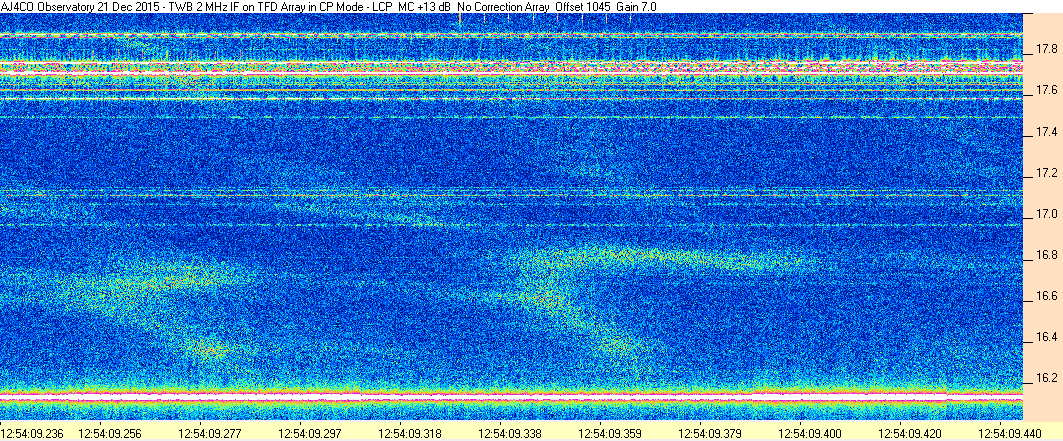Click the 12:54:09.420 time label
The width and height of the screenshot is (1063, 441).
click(908, 432)
